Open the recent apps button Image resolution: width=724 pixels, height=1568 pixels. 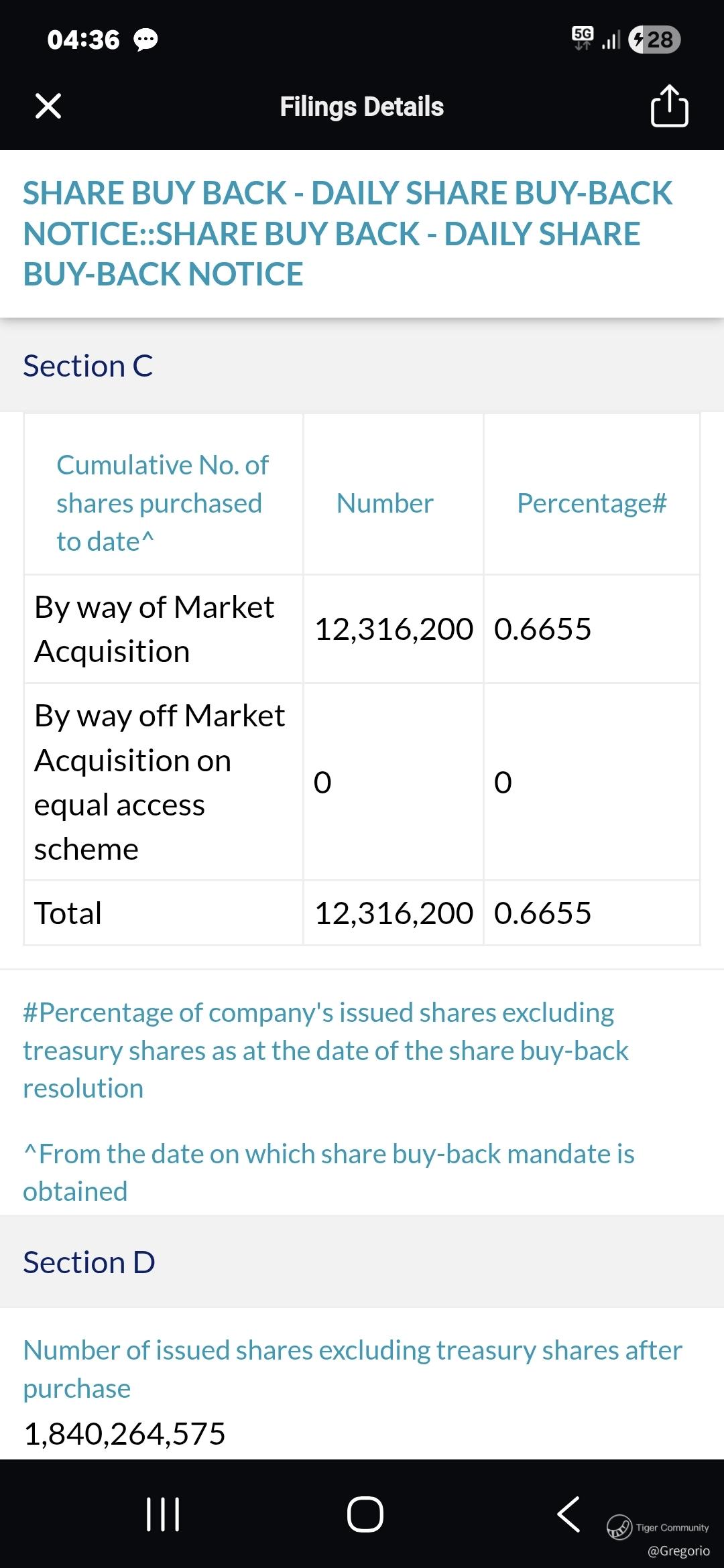(163, 1514)
